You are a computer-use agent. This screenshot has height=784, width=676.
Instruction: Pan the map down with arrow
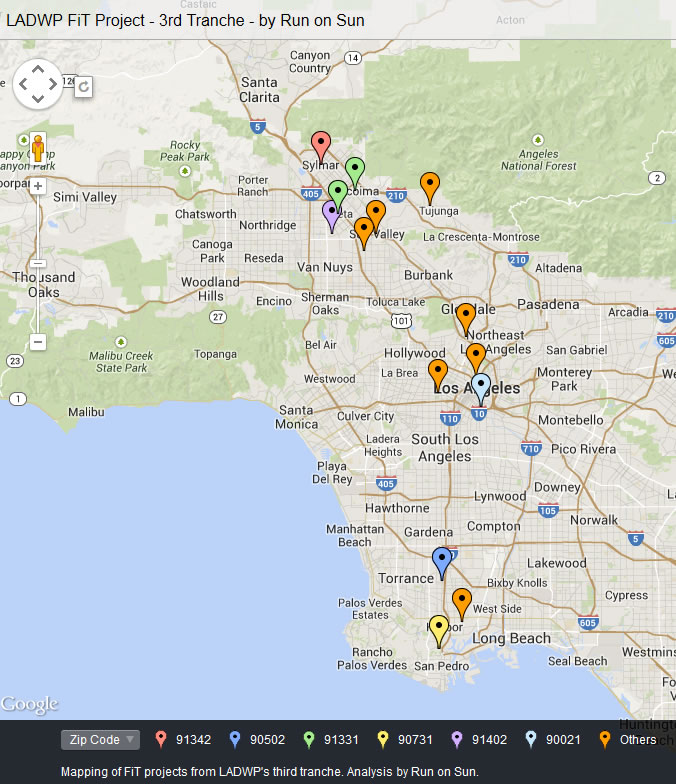pyautogui.click(x=38, y=98)
